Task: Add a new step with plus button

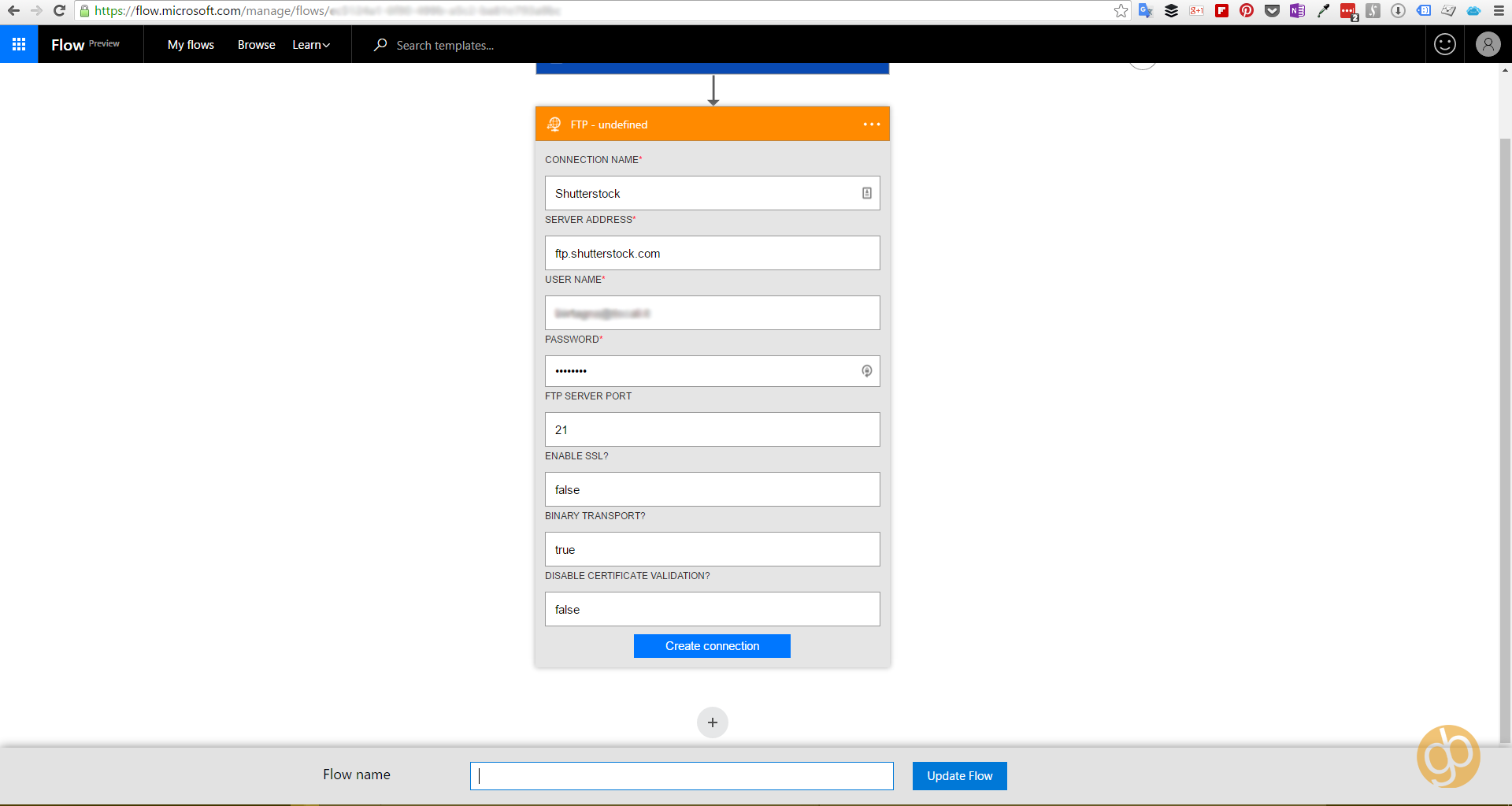Action: coord(713,722)
